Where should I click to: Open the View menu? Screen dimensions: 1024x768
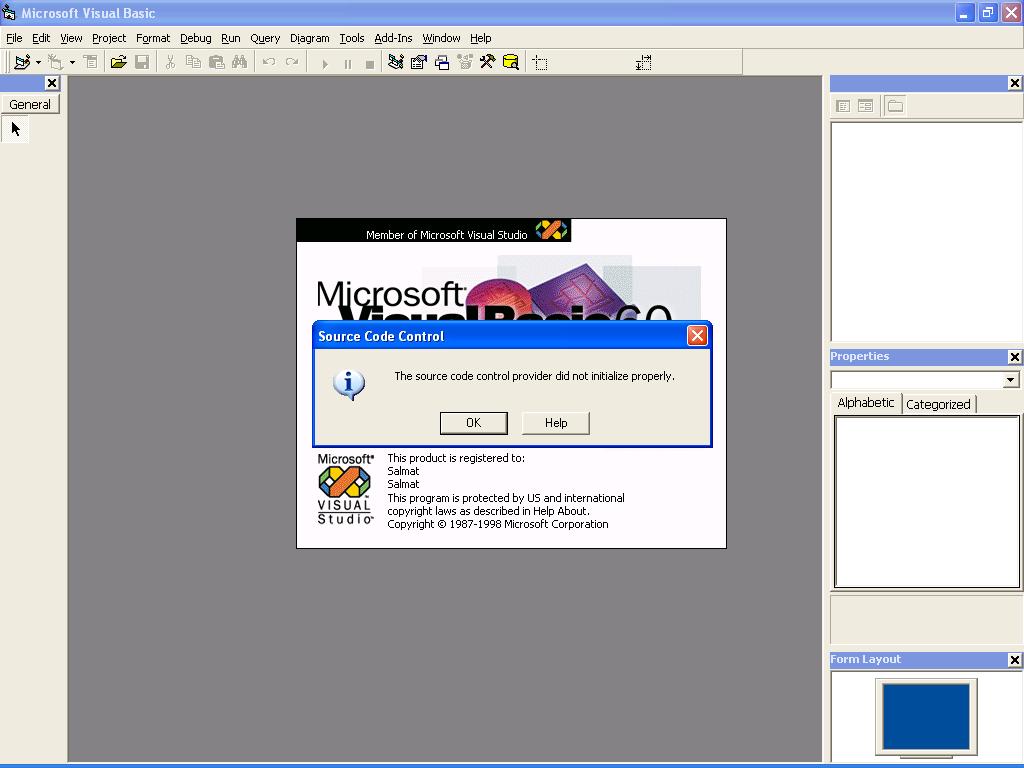[x=71, y=38]
